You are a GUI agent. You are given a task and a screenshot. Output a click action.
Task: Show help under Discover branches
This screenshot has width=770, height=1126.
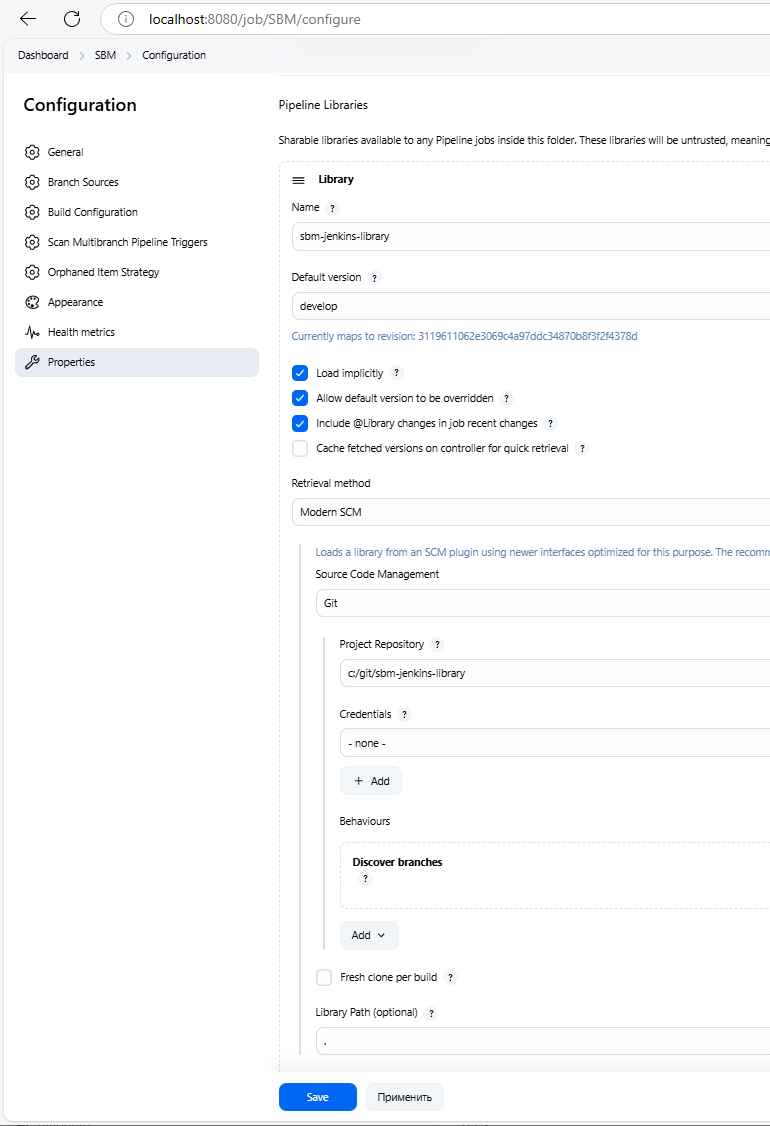(x=365, y=879)
